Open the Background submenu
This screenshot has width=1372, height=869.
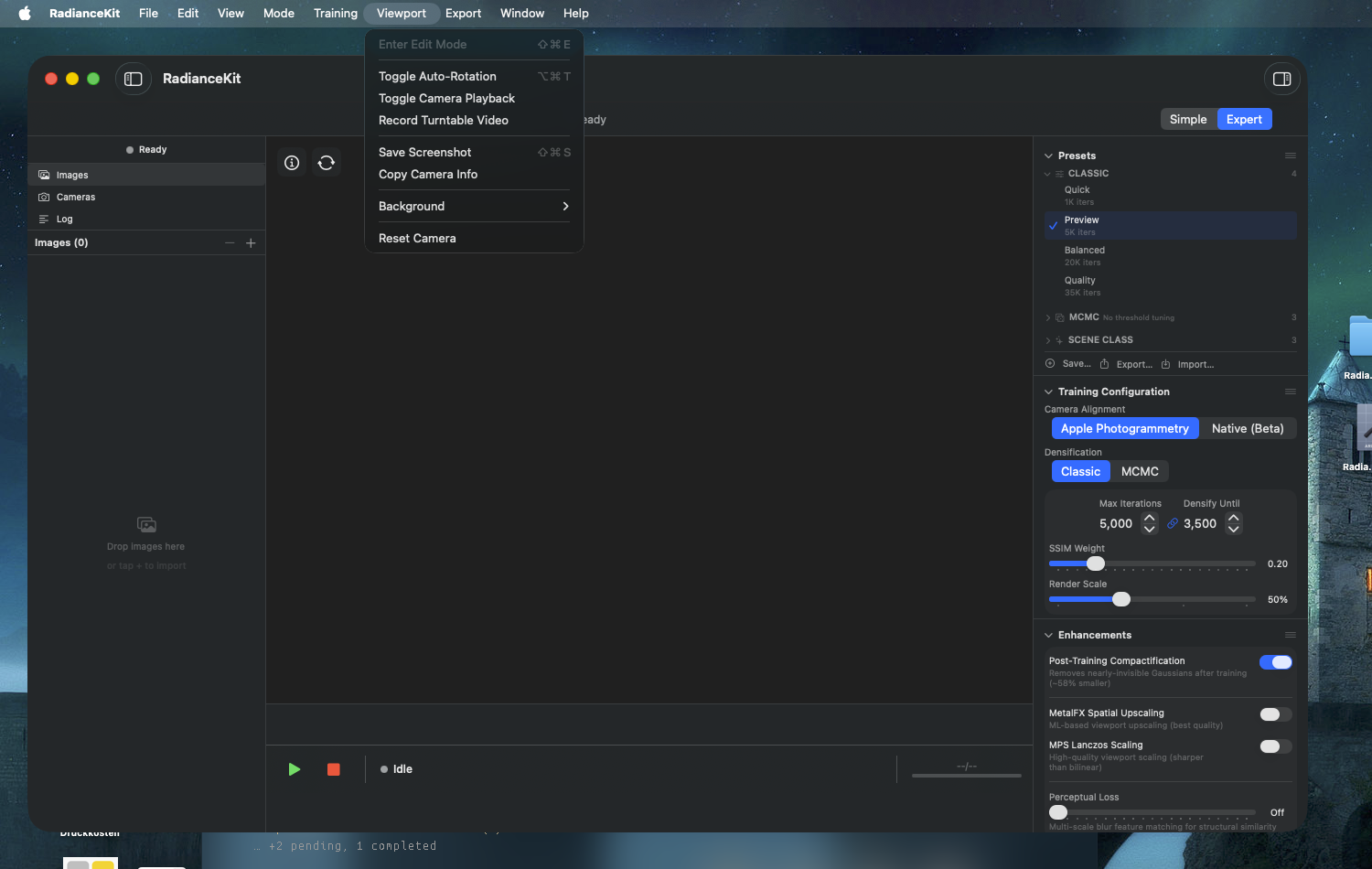474,206
